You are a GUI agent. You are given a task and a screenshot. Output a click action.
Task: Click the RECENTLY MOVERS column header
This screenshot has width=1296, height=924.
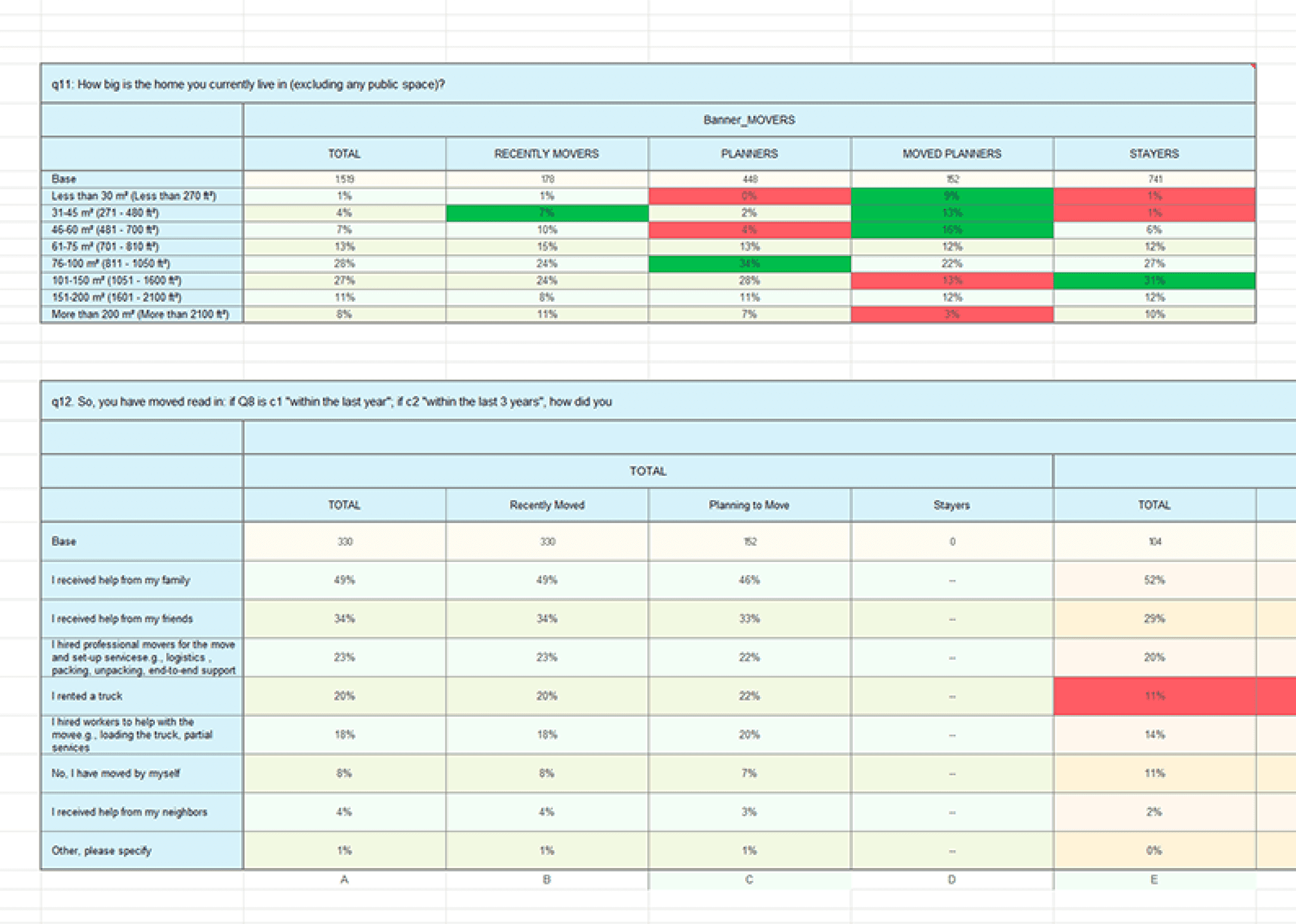coord(546,154)
